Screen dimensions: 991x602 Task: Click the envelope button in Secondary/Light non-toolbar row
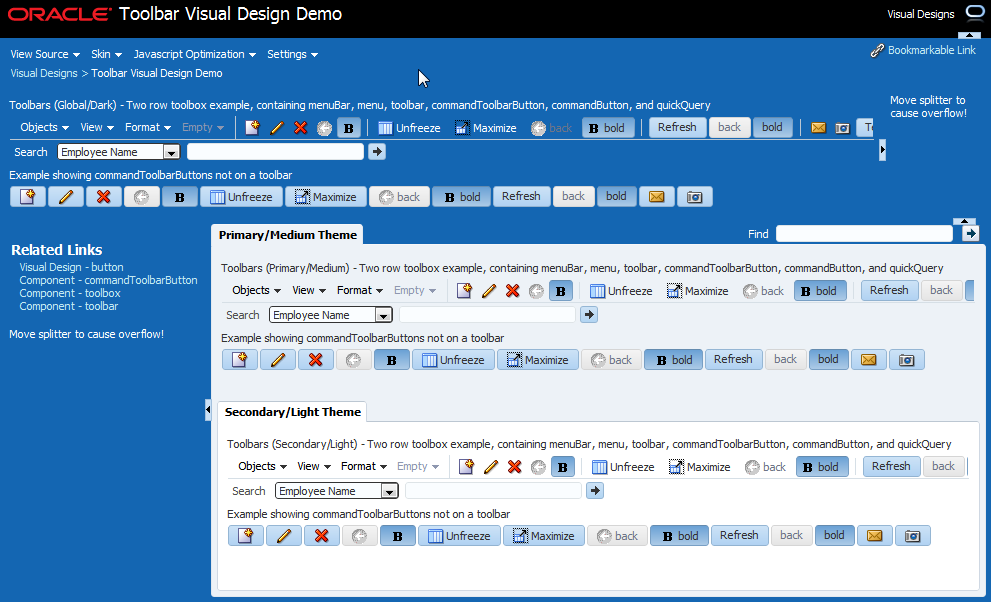click(x=874, y=536)
